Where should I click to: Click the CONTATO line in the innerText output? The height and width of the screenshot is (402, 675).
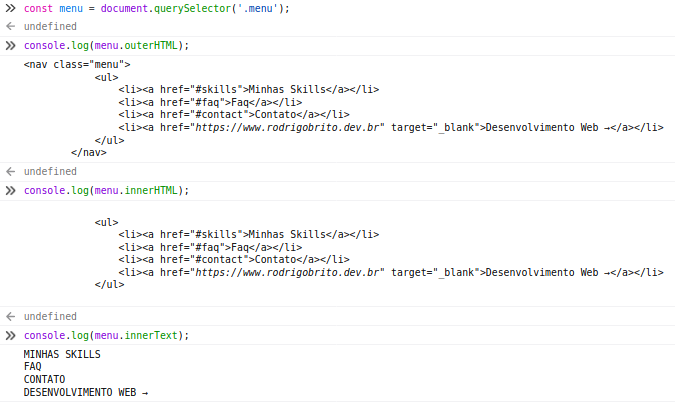click(x=44, y=380)
